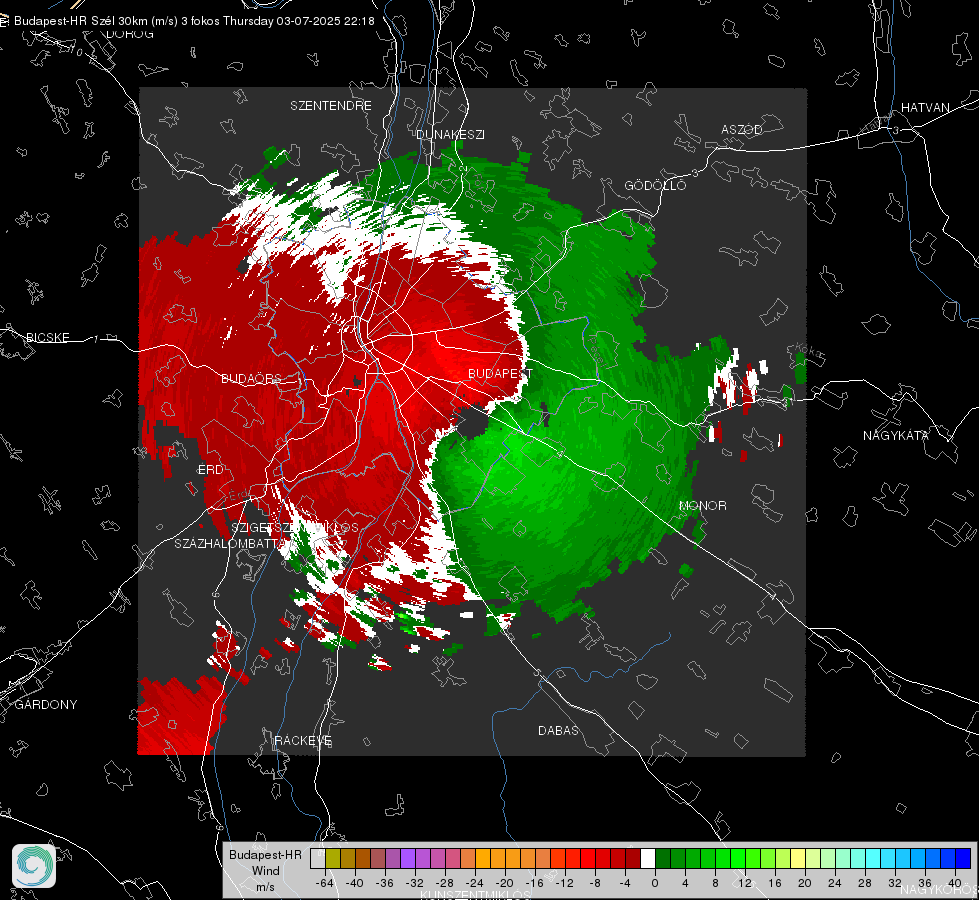Click the DOROG town label
979x900 pixels.
(130, 34)
